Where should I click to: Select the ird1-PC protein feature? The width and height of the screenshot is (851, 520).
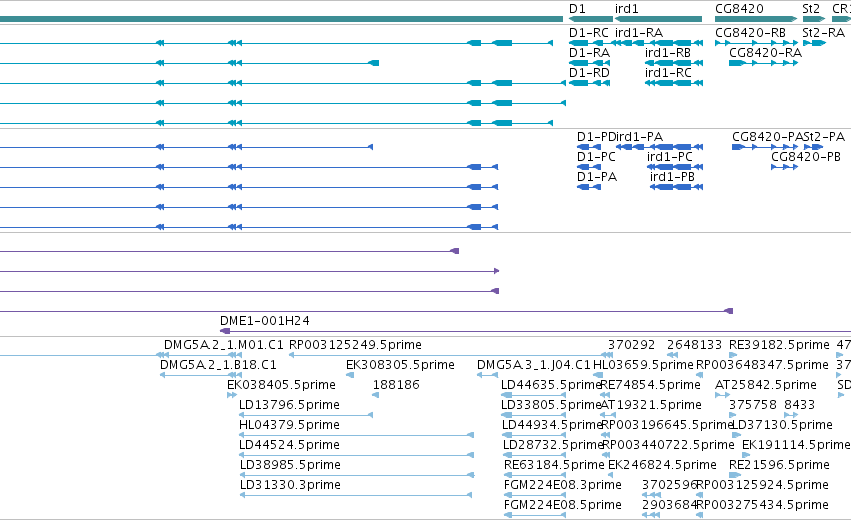(670, 157)
